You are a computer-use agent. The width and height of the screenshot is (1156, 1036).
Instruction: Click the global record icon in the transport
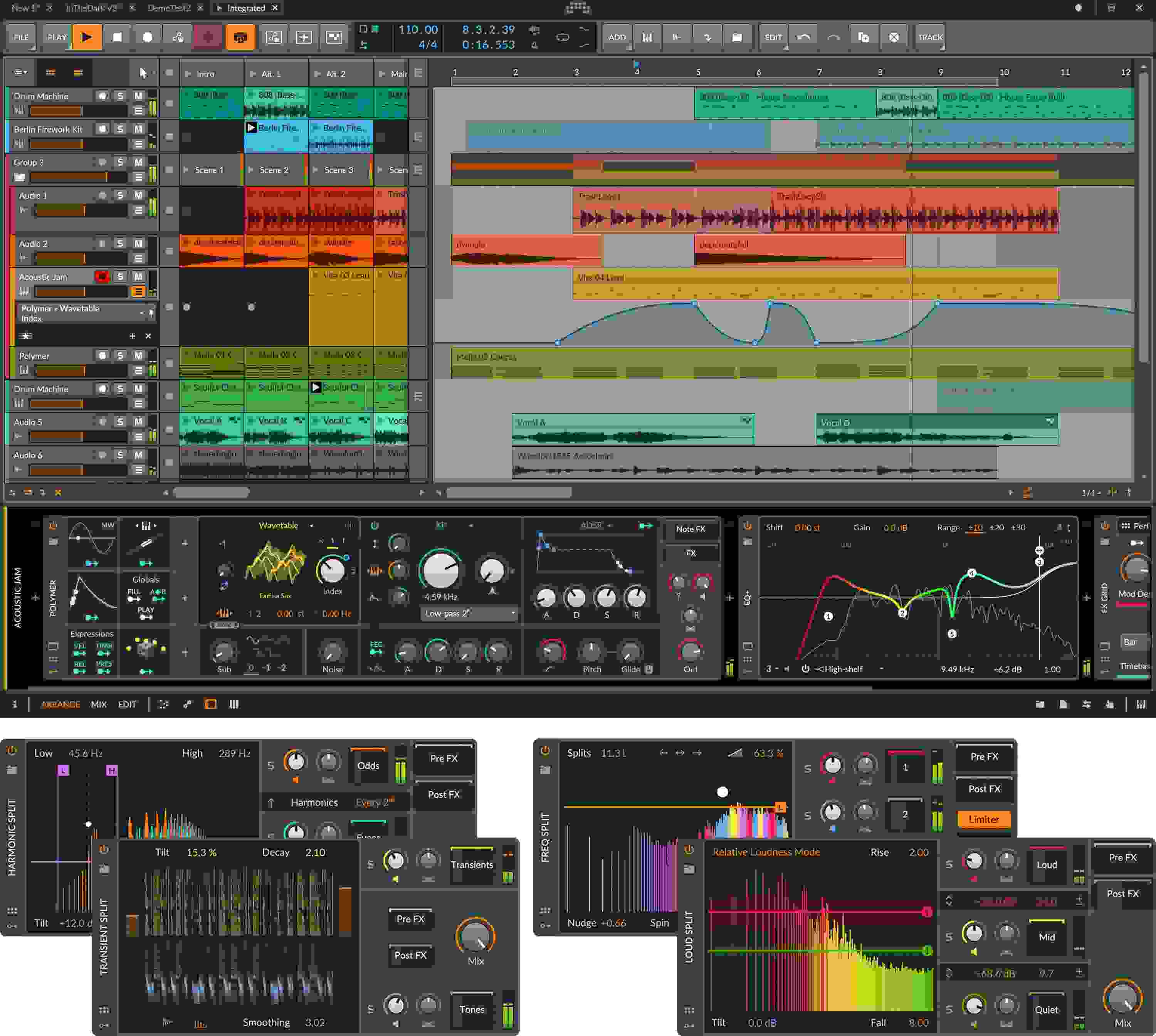pos(148,37)
